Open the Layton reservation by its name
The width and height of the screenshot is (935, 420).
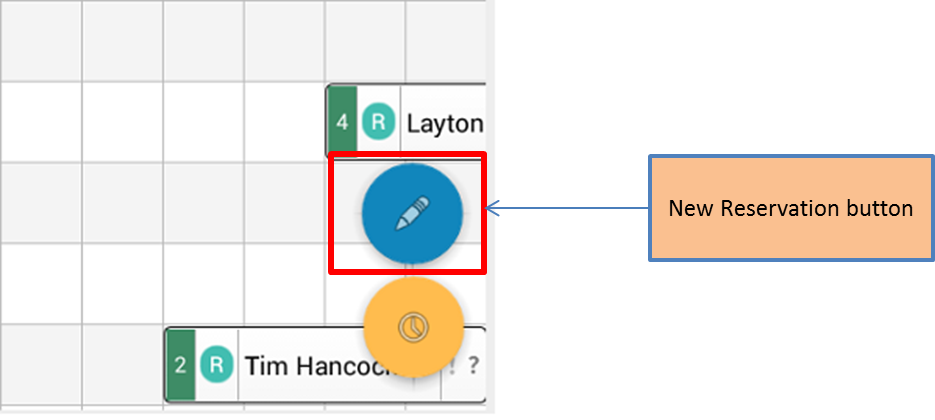[x=445, y=123]
